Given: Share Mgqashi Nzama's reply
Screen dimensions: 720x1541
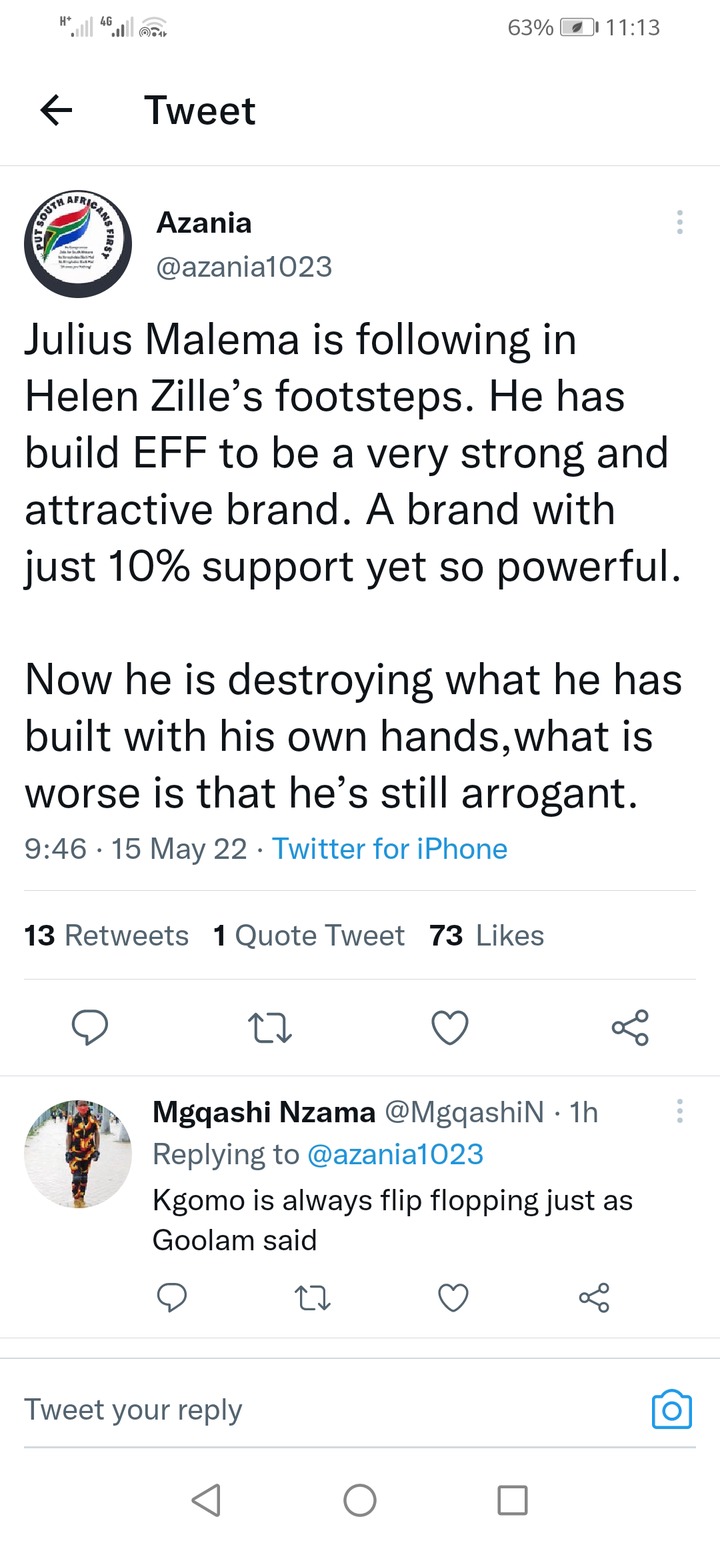Looking at the screenshot, I should [x=594, y=1298].
